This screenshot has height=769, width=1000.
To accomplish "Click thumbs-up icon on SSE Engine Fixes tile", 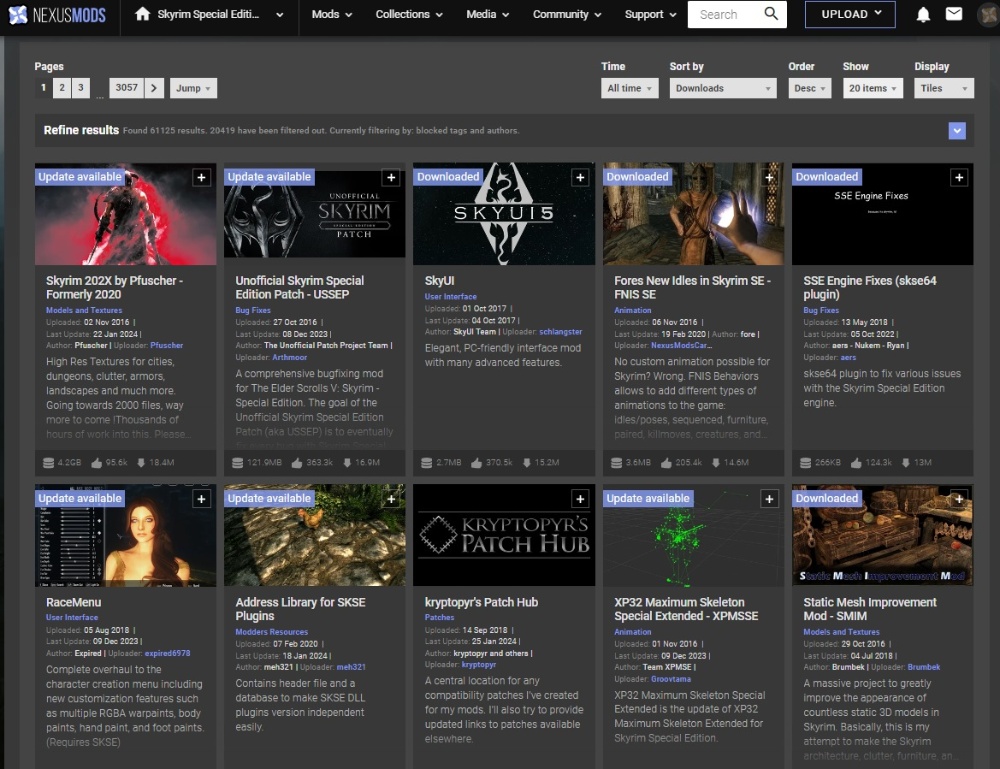I will tap(856, 463).
